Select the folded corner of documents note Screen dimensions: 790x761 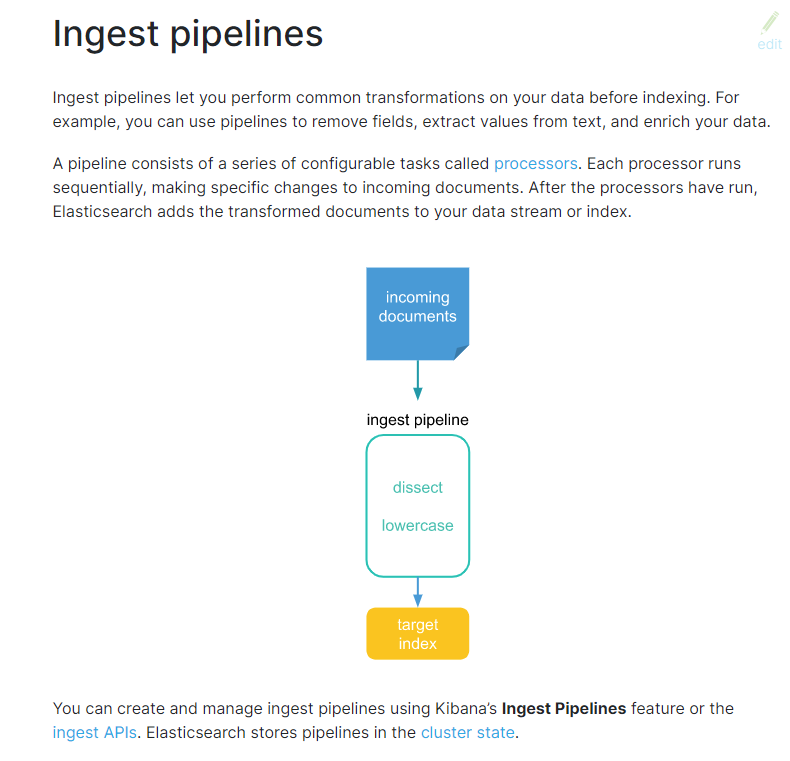pos(462,352)
